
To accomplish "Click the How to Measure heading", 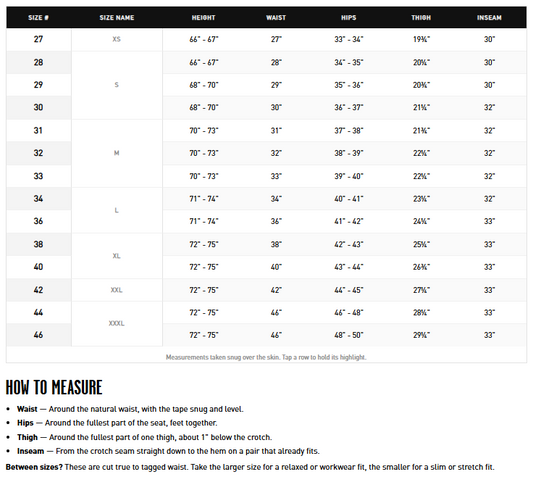I will tap(54, 388).
